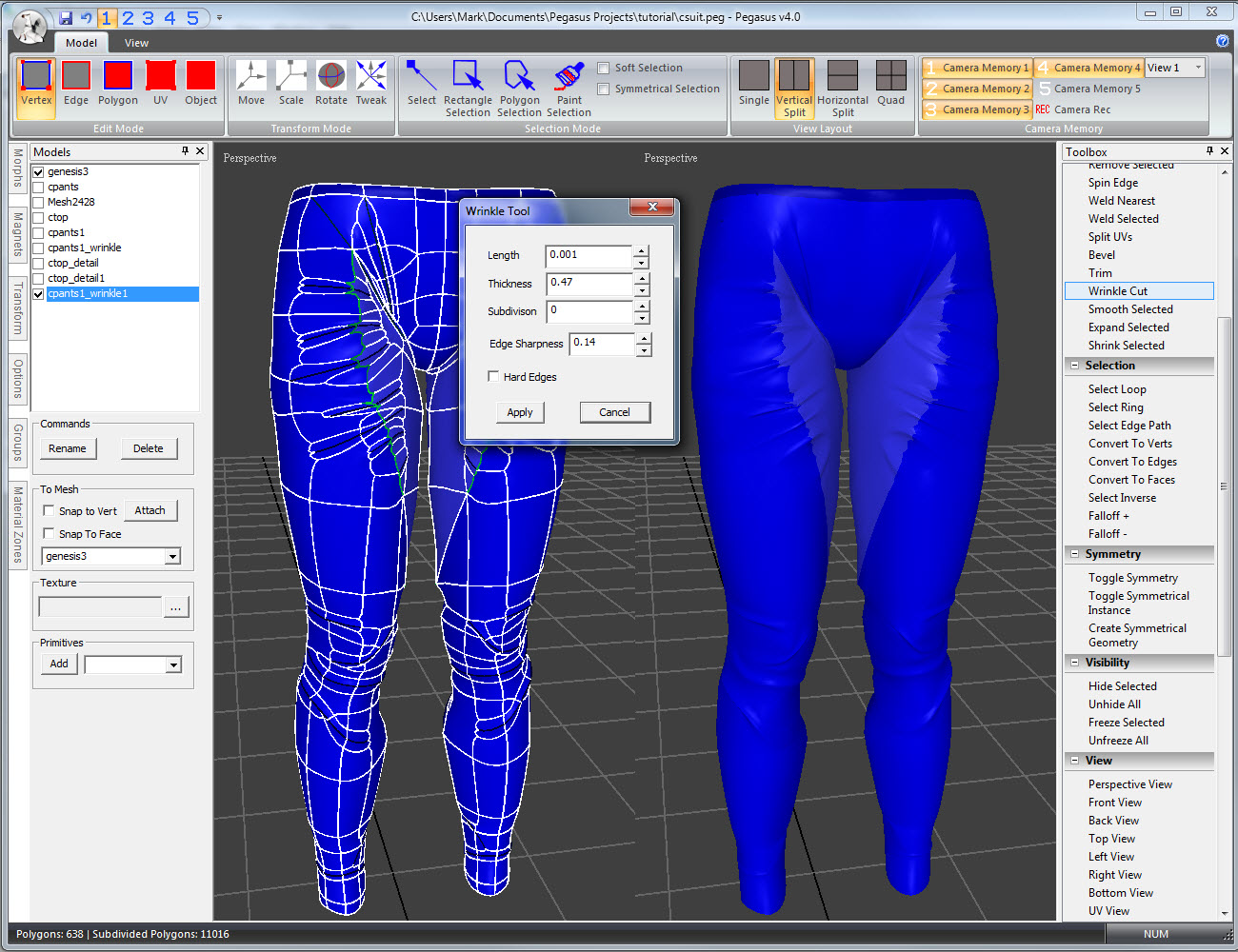Select Camera Memory 1

[x=978, y=68]
